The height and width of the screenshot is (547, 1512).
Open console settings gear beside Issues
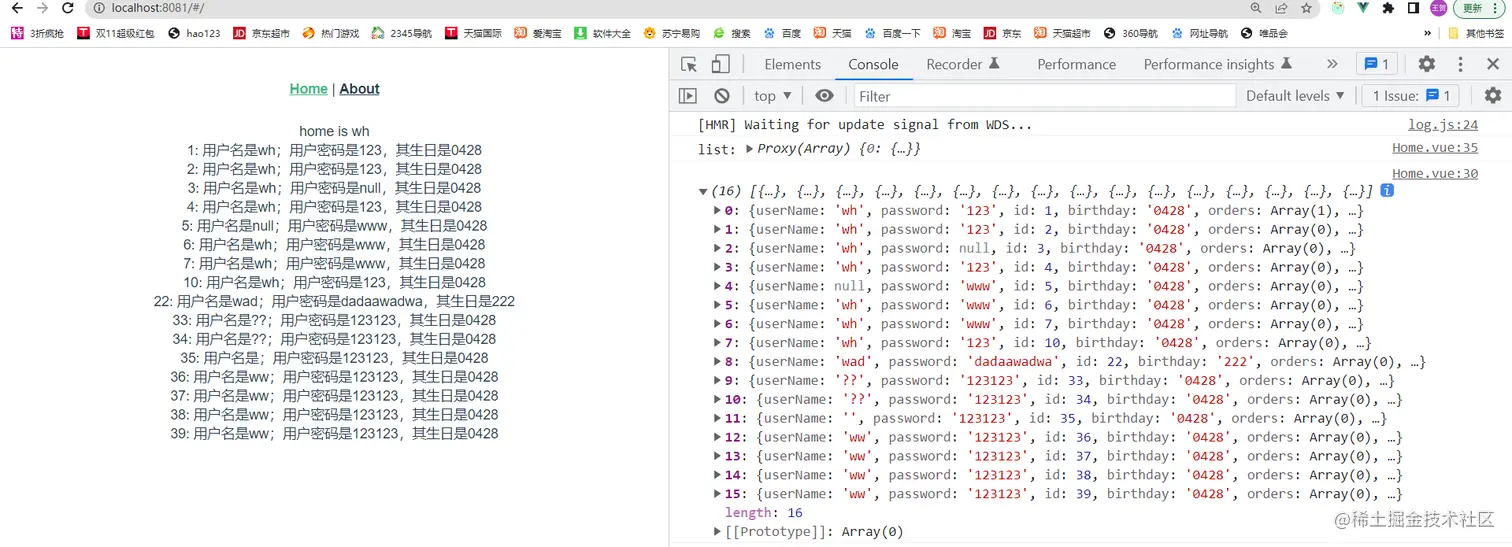point(1493,96)
